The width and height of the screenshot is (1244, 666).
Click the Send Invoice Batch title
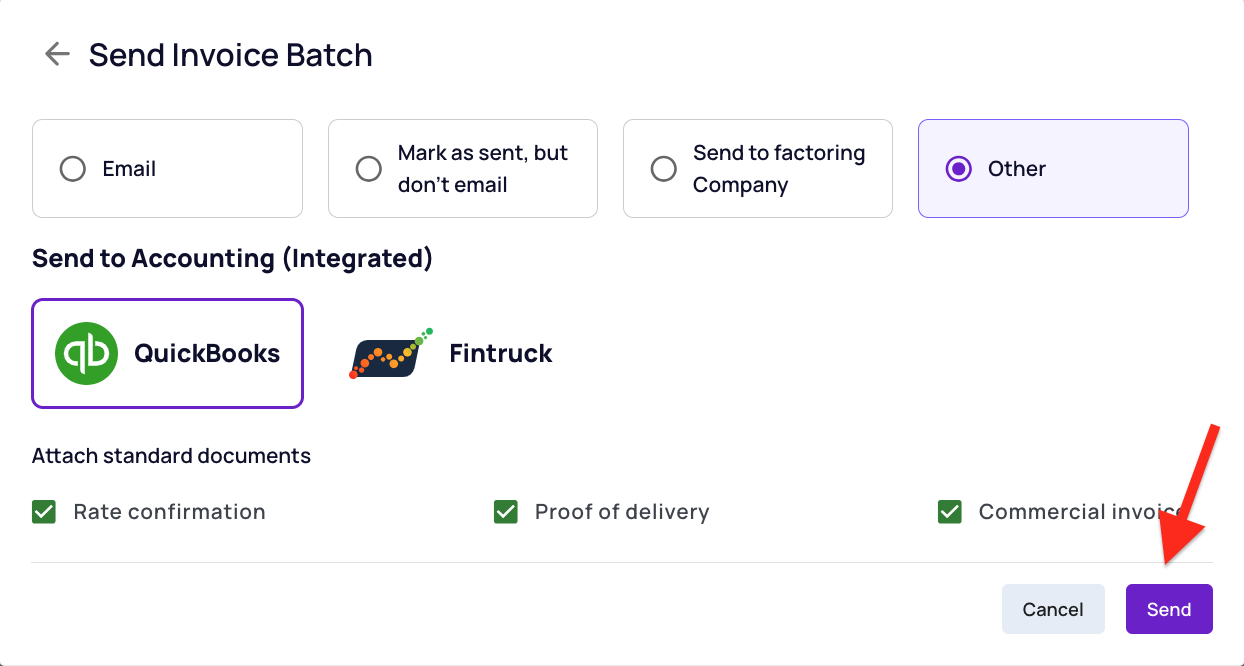click(231, 55)
